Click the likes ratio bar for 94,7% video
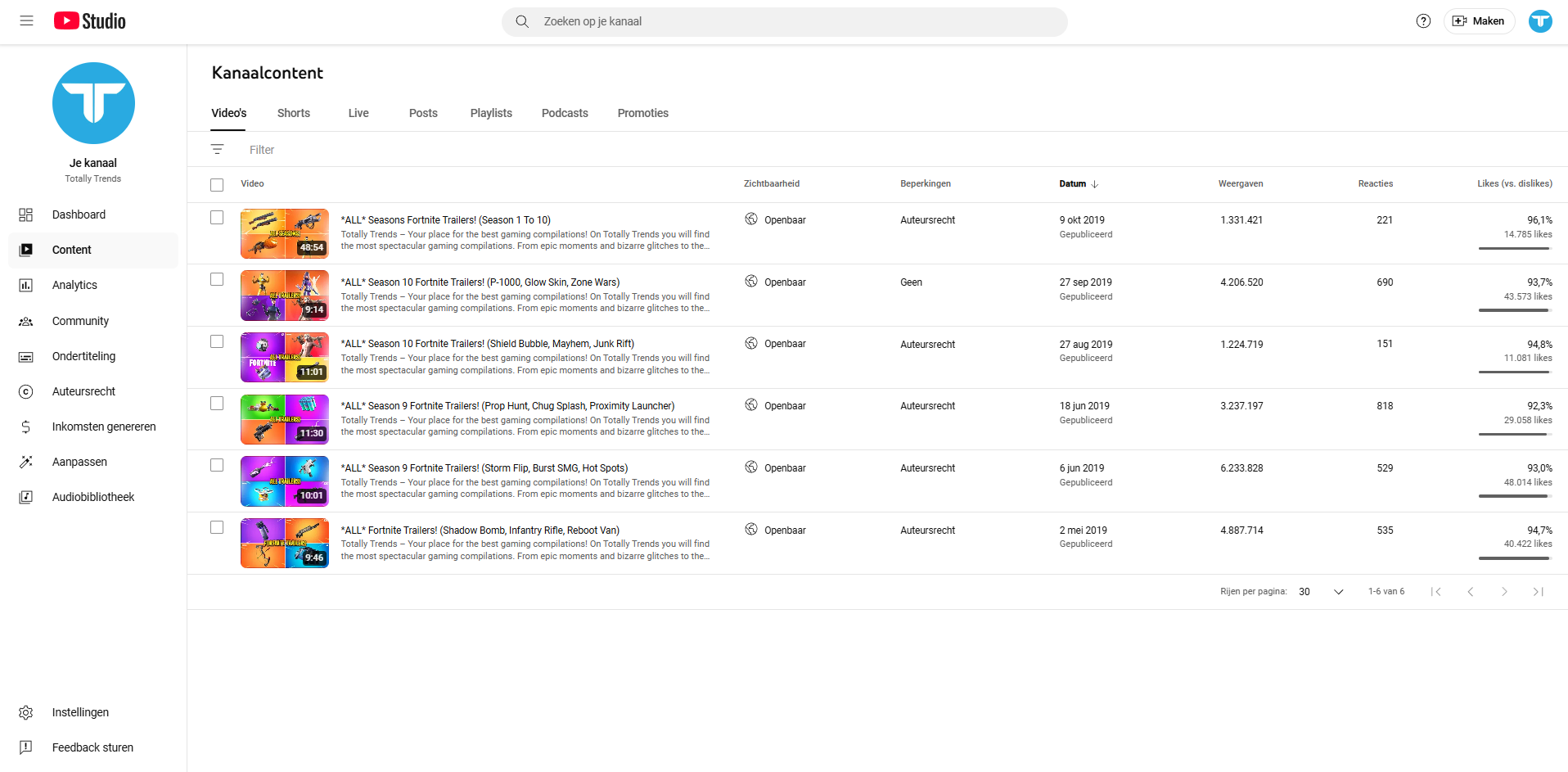Viewport: 1568px width, 772px height. (x=1514, y=558)
